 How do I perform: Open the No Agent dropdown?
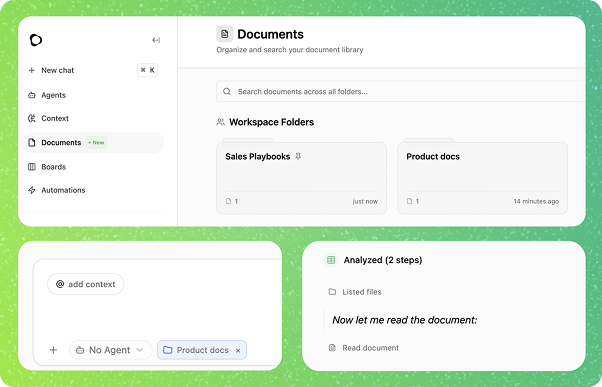coord(111,350)
